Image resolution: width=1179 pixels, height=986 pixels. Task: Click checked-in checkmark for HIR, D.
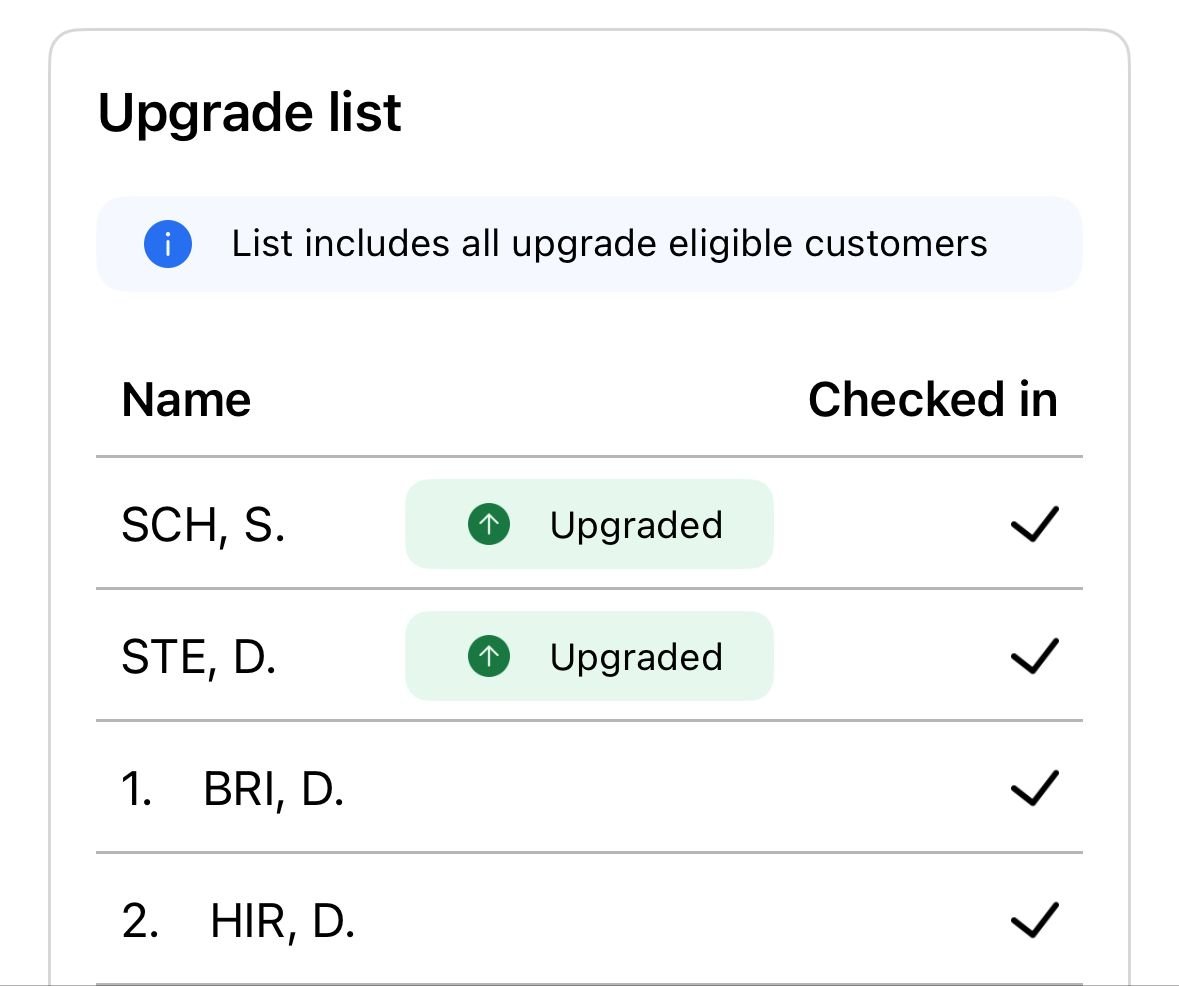click(1034, 922)
